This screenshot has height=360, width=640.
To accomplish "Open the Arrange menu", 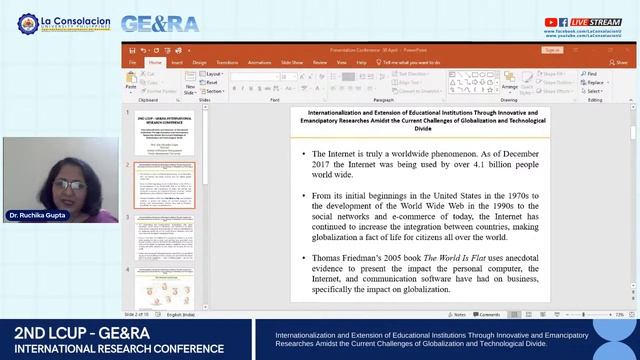I will 509,82.
